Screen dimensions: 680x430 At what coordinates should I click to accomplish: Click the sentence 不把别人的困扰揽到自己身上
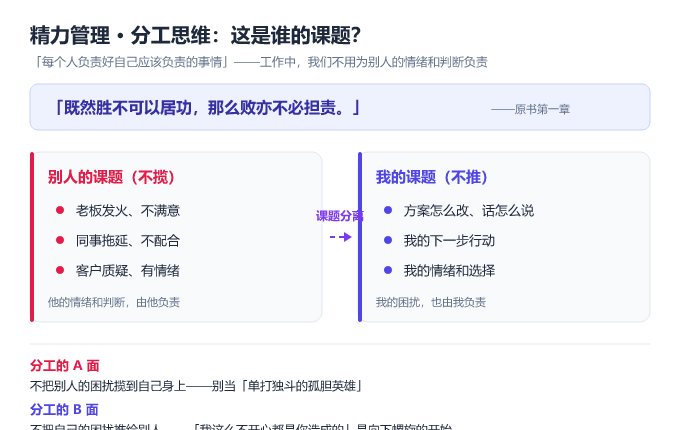point(108,386)
